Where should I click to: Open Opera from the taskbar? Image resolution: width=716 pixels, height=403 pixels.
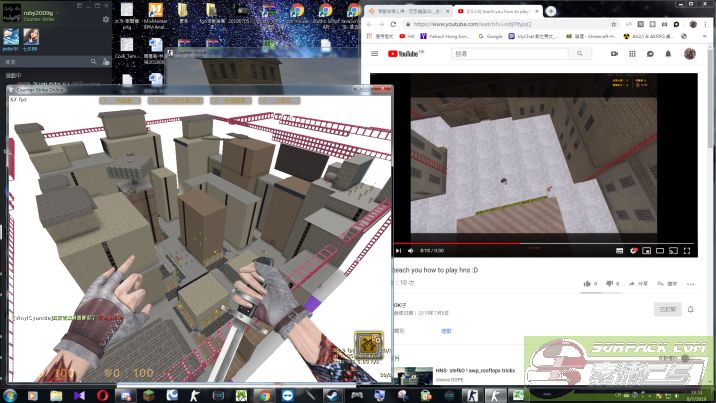(x=102, y=395)
